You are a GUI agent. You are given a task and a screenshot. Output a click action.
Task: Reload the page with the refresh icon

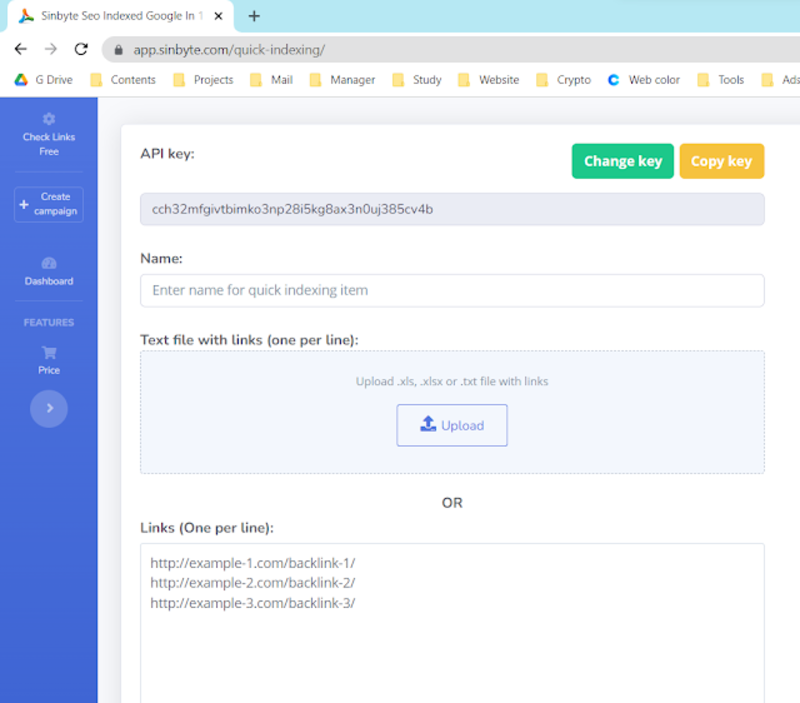(x=82, y=47)
